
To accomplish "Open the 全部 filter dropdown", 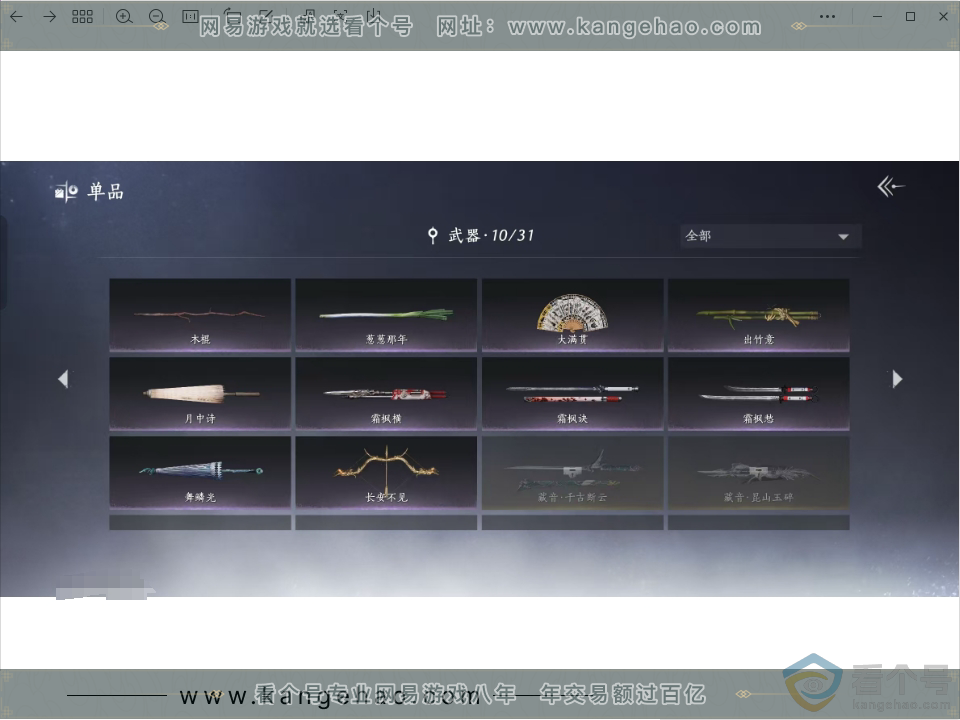I will click(771, 236).
